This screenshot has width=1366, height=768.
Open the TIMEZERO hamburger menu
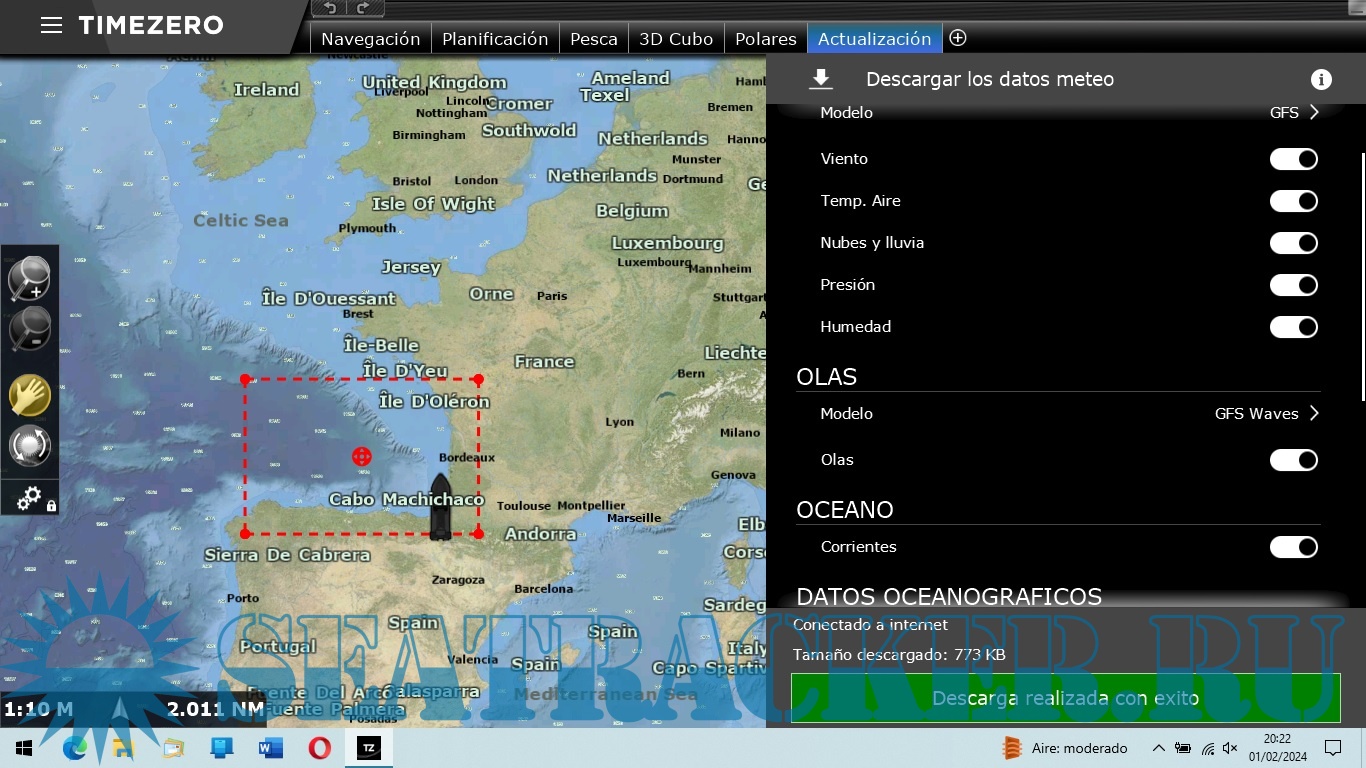(51, 25)
